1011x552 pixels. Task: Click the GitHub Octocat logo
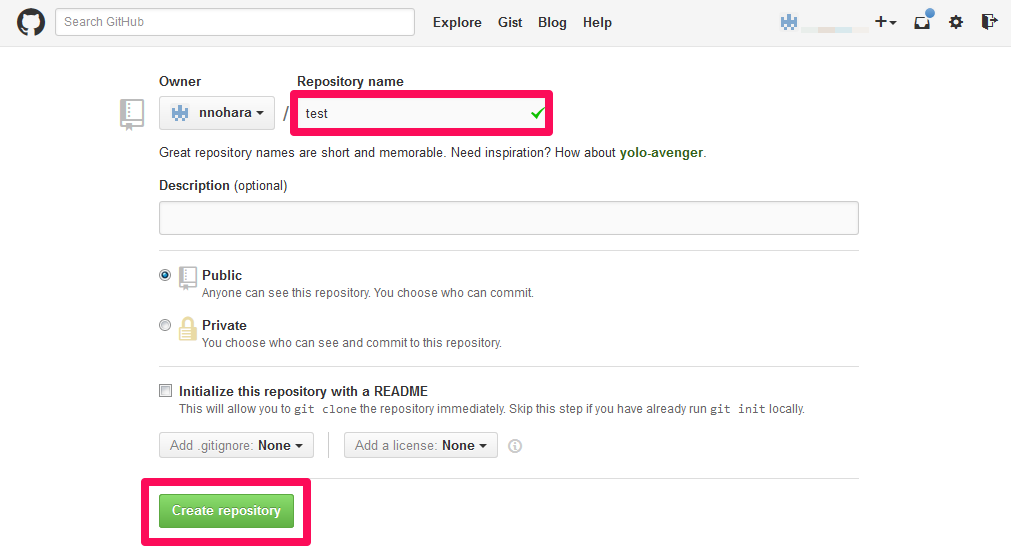[x=31, y=22]
